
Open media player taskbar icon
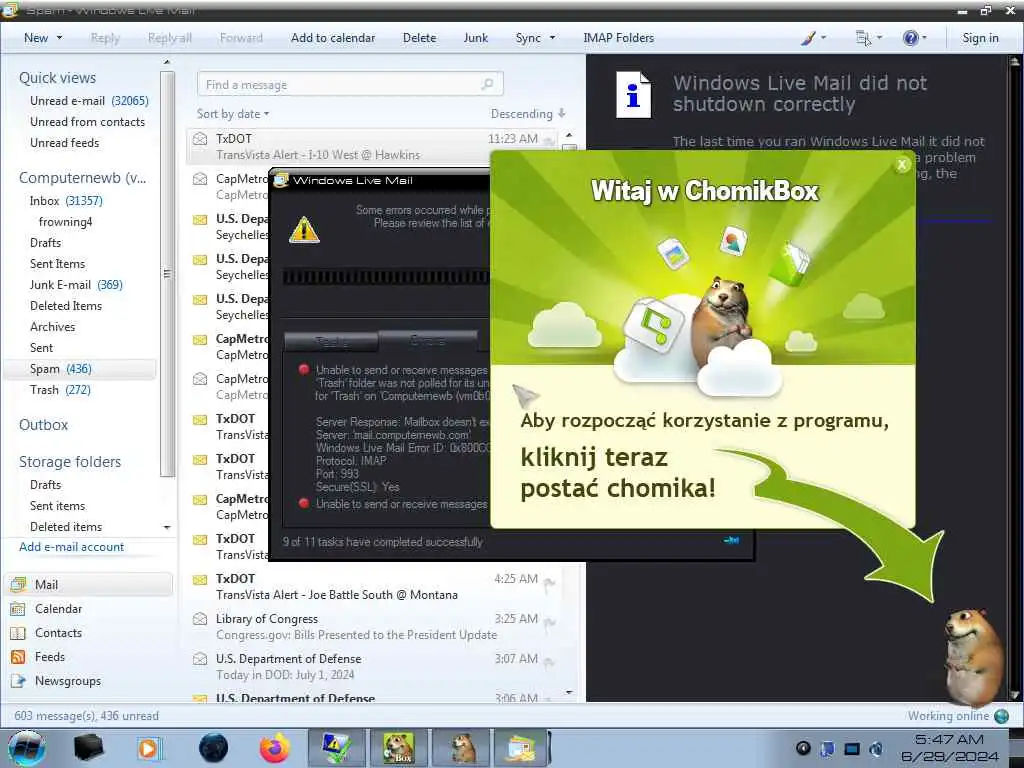pyautogui.click(x=149, y=748)
